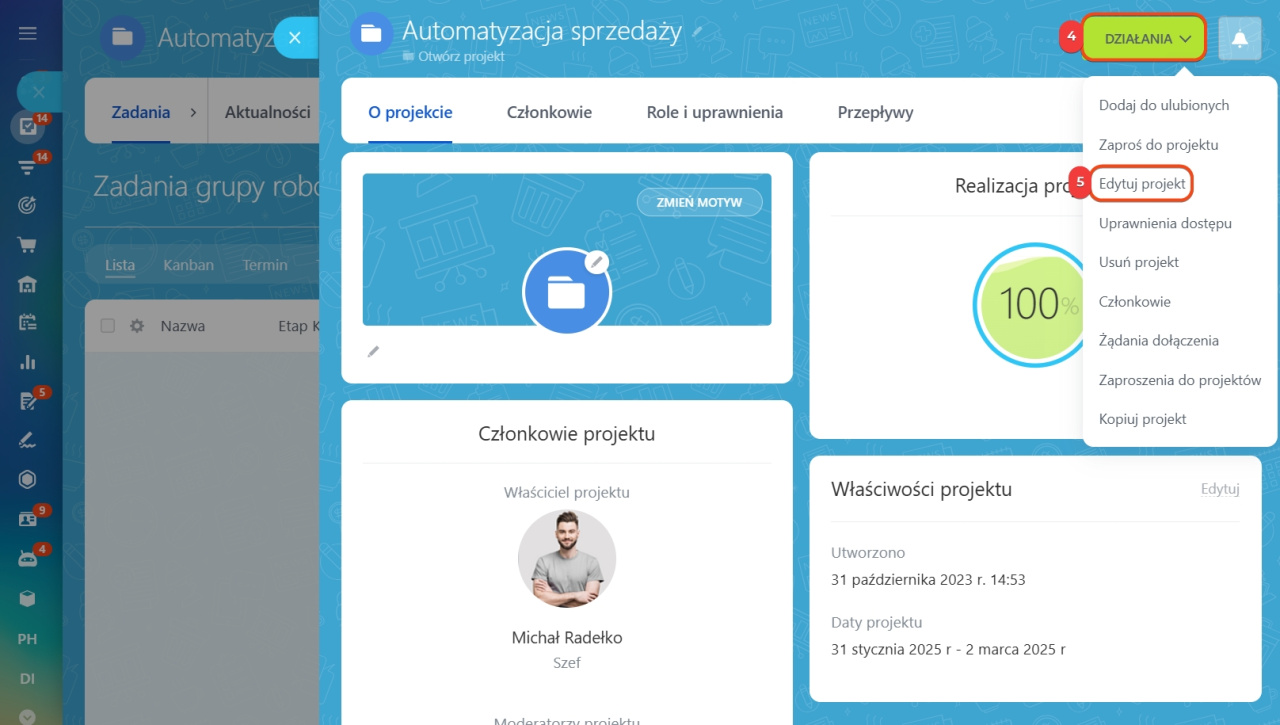Open the hamburger menu in left sidebar

click(x=28, y=33)
